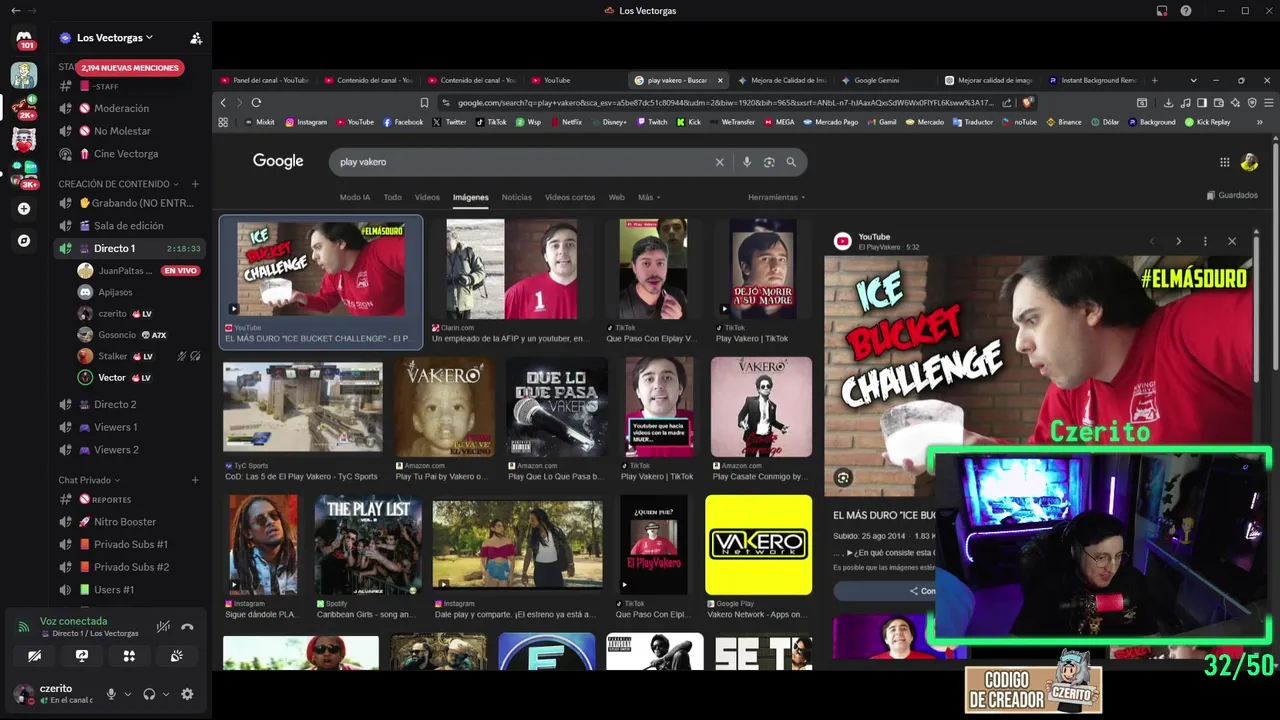
Task: Start Google voice search microphone
Action: point(746,162)
